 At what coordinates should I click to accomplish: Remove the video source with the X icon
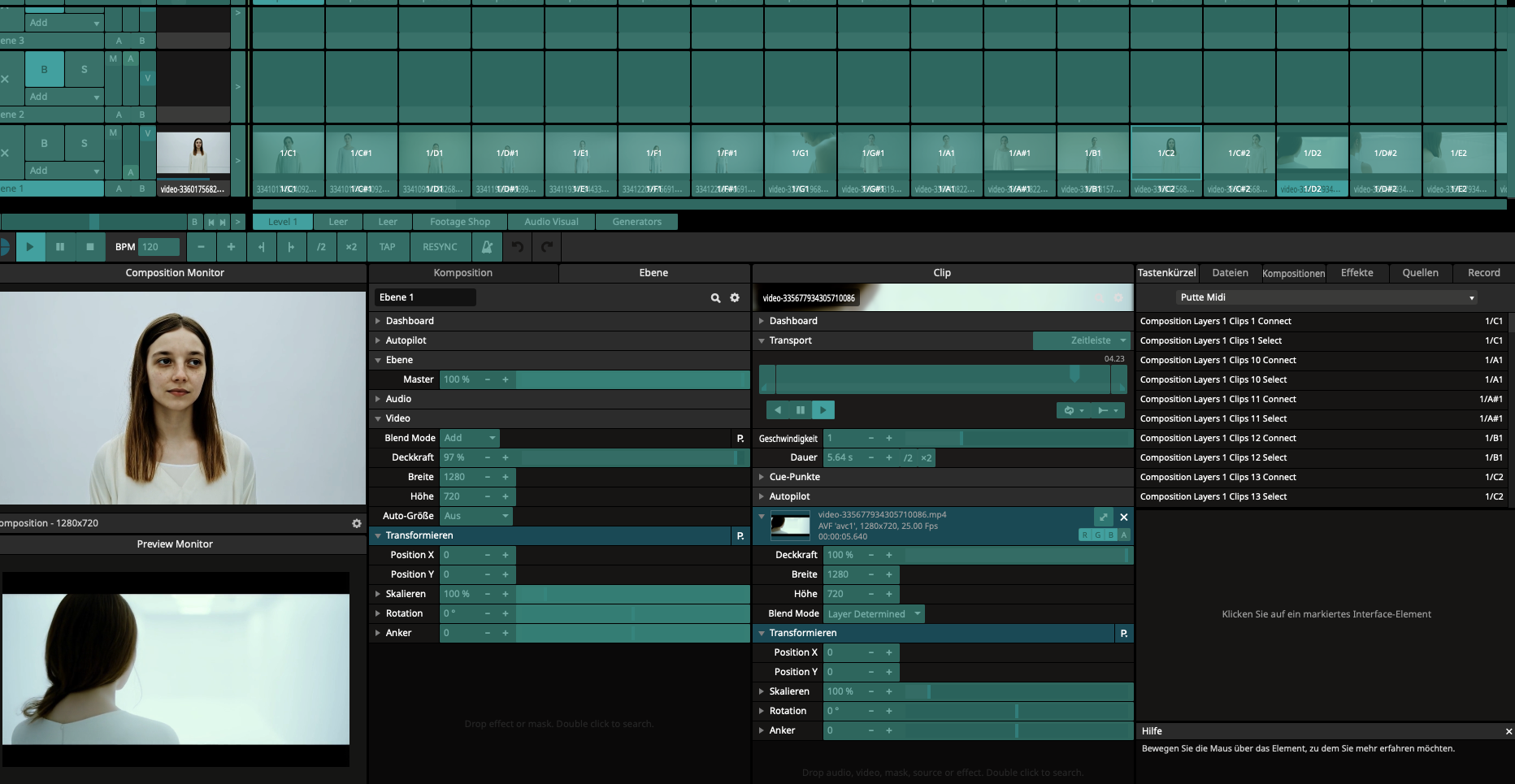(x=1124, y=517)
